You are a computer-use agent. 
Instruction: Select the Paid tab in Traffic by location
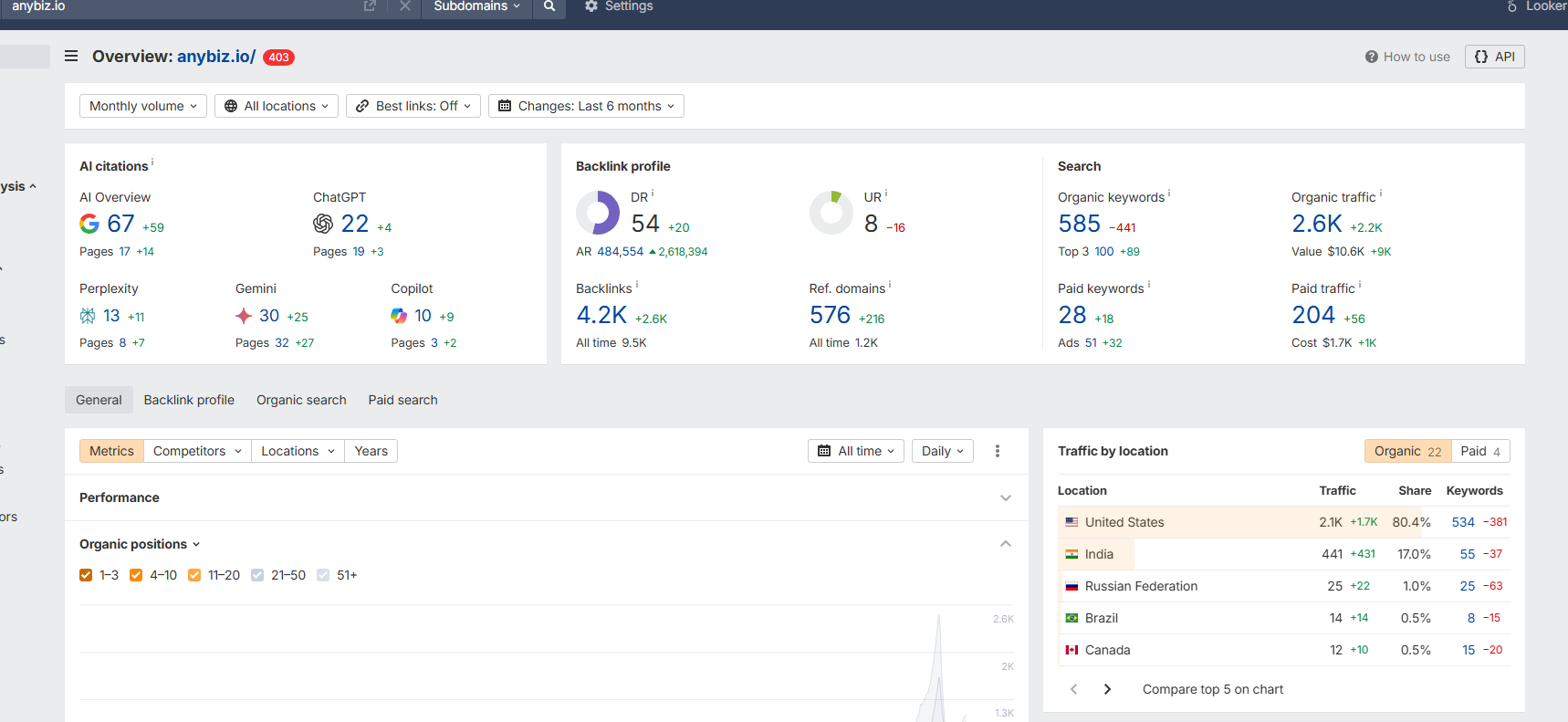tap(1479, 451)
